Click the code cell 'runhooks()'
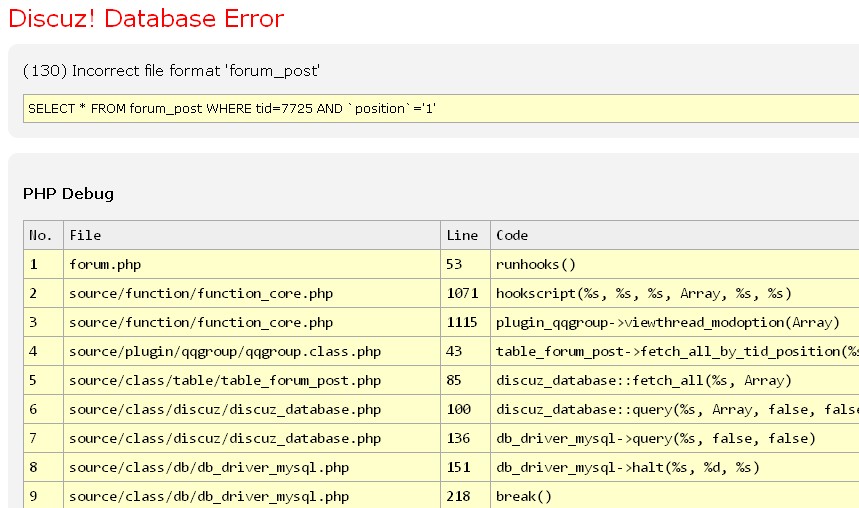The image size is (859, 508). click(675, 264)
